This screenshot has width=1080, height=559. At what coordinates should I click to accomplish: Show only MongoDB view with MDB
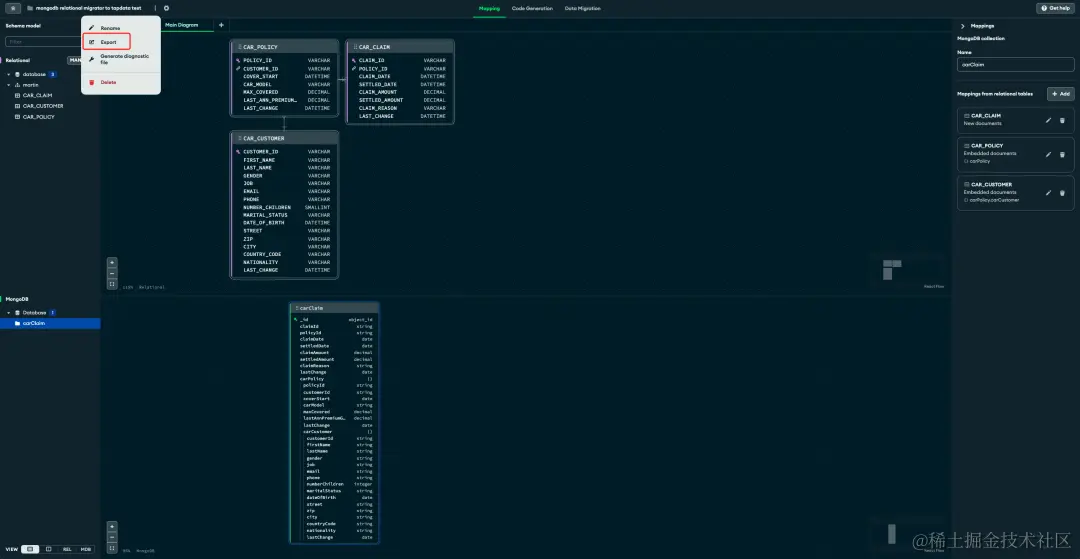point(85,549)
